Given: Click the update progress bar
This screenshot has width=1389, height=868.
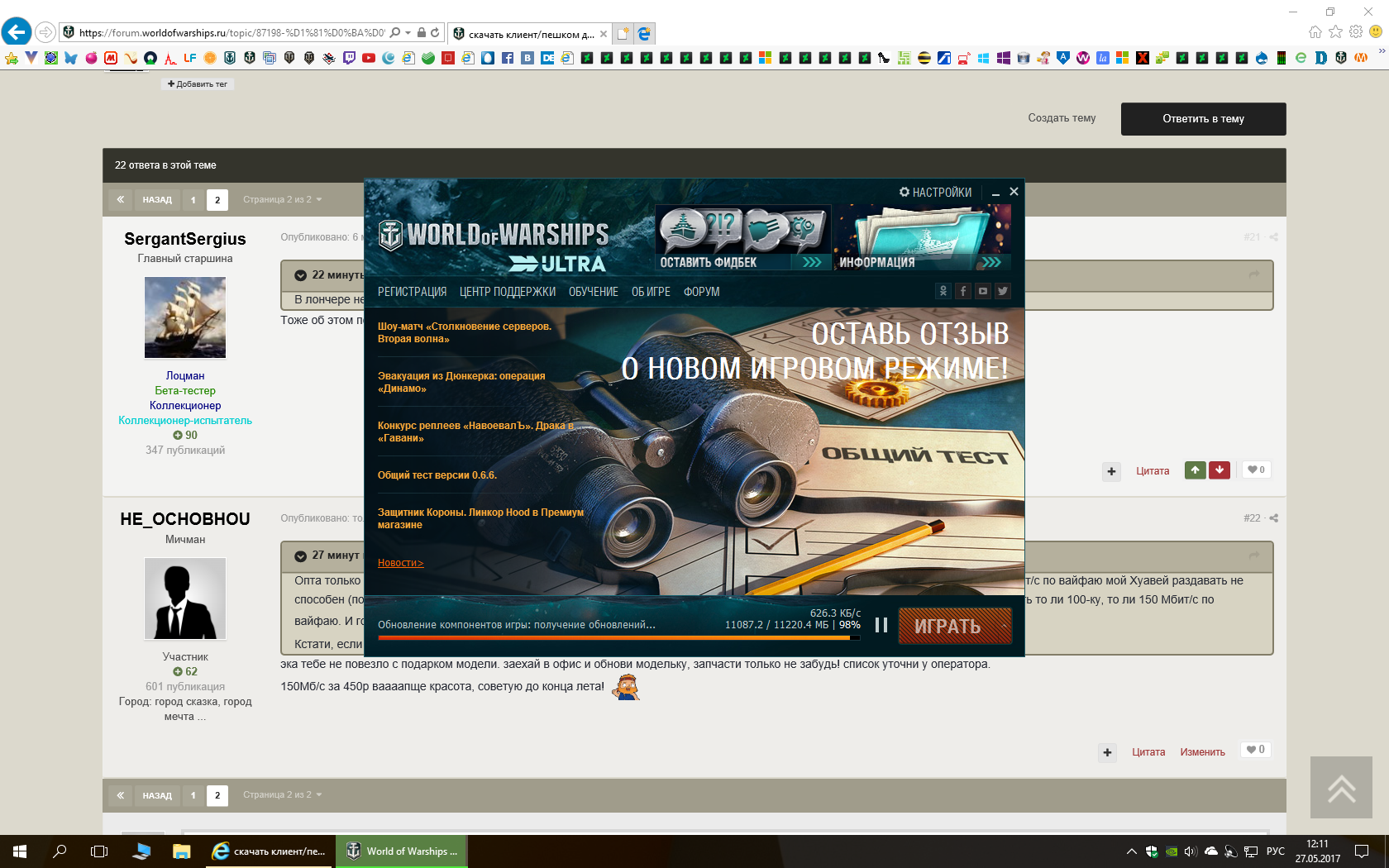Looking at the screenshot, I should tap(618, 638).
